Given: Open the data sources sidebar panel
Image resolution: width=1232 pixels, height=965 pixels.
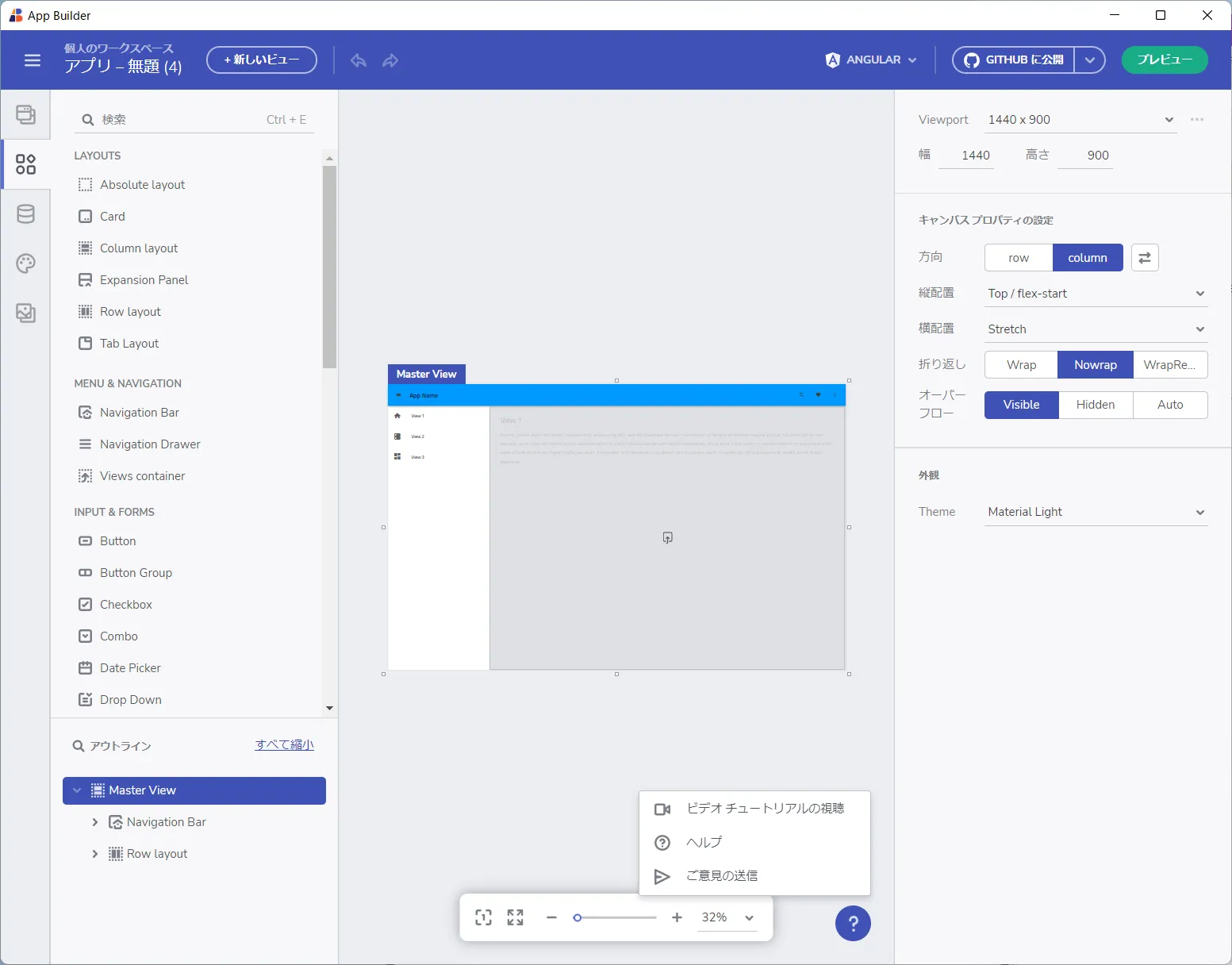Looking at the screenshot, I should pyautogui.click(x=26, y=214).
